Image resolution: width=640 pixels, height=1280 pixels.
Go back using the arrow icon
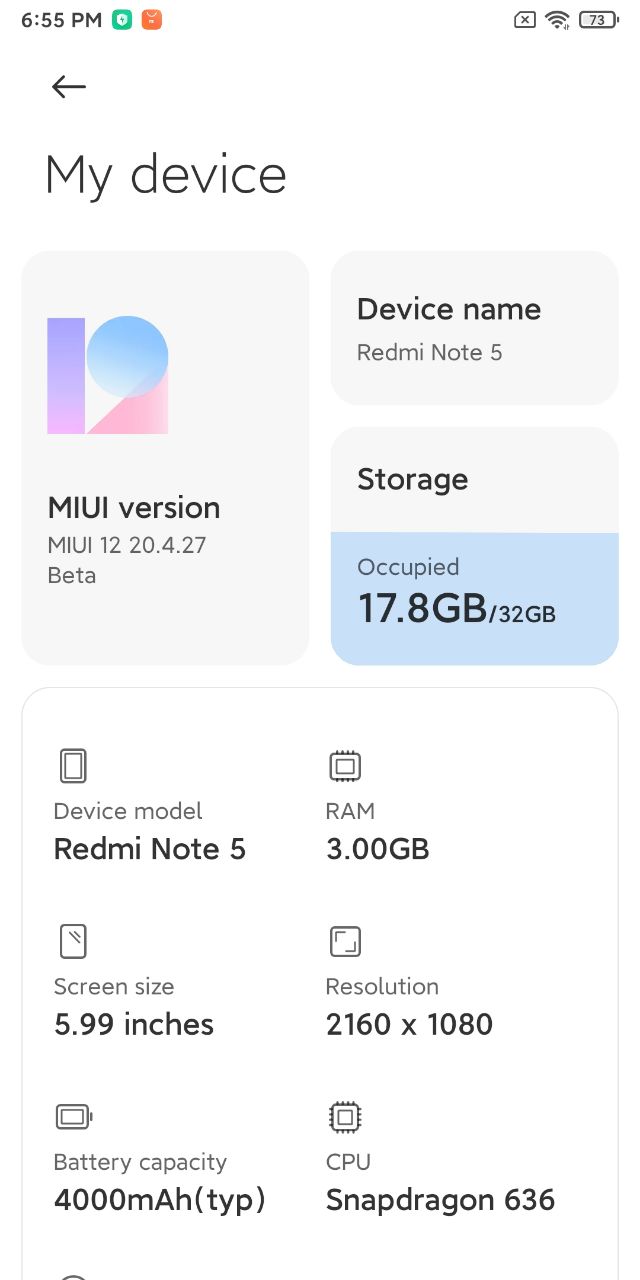coord(69,87)
